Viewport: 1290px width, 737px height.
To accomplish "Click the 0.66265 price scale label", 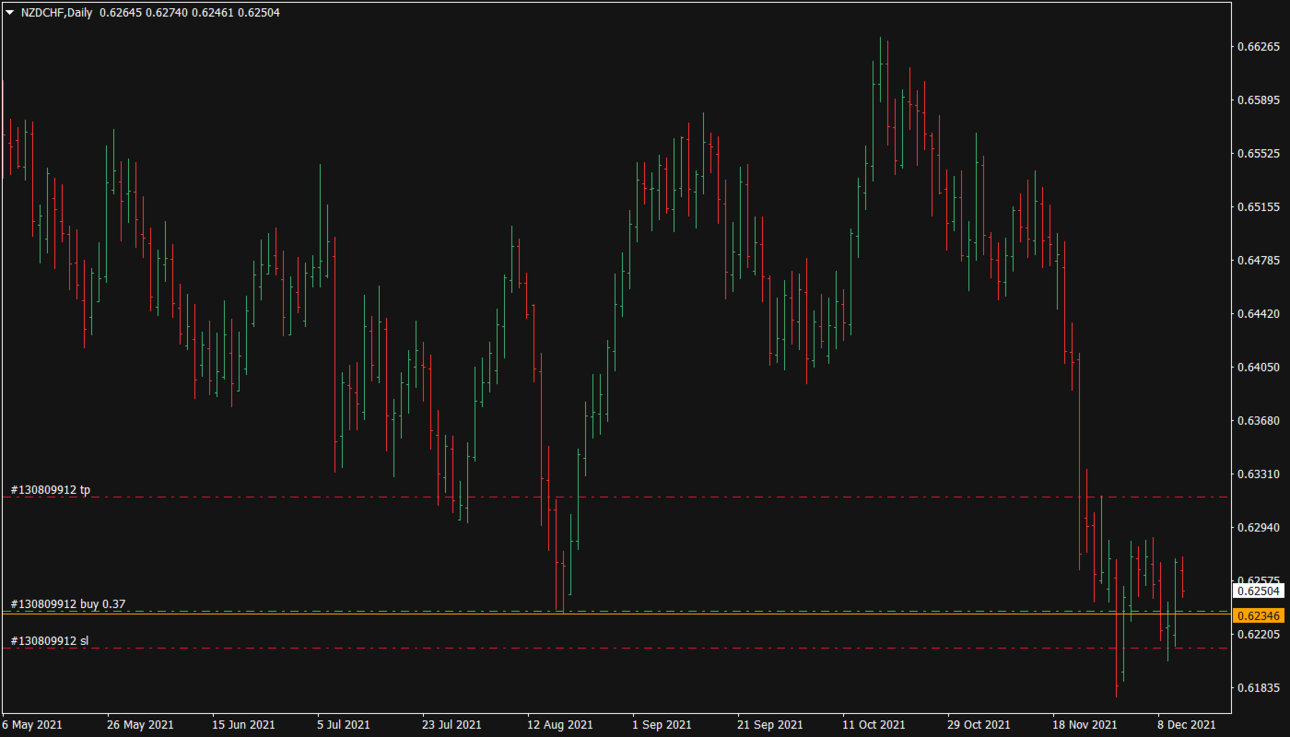I will tap(1259, 47).
